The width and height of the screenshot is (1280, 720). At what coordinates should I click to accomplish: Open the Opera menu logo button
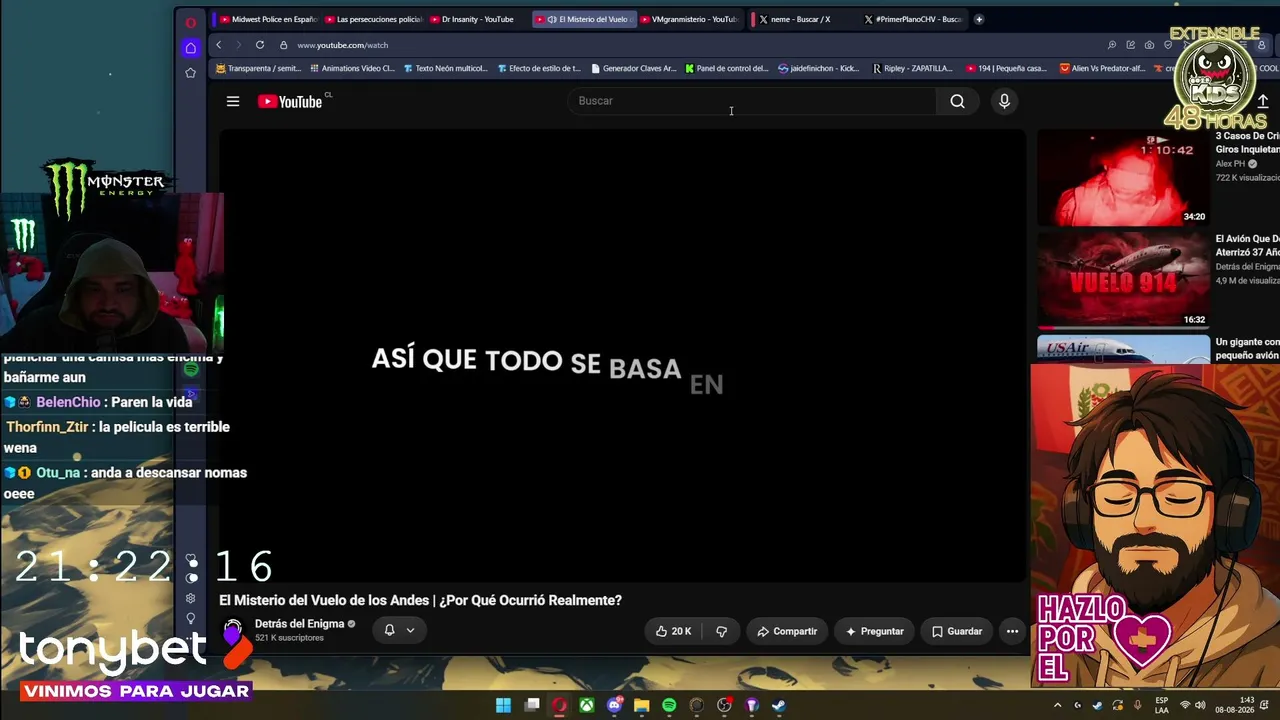coord(190,22)
